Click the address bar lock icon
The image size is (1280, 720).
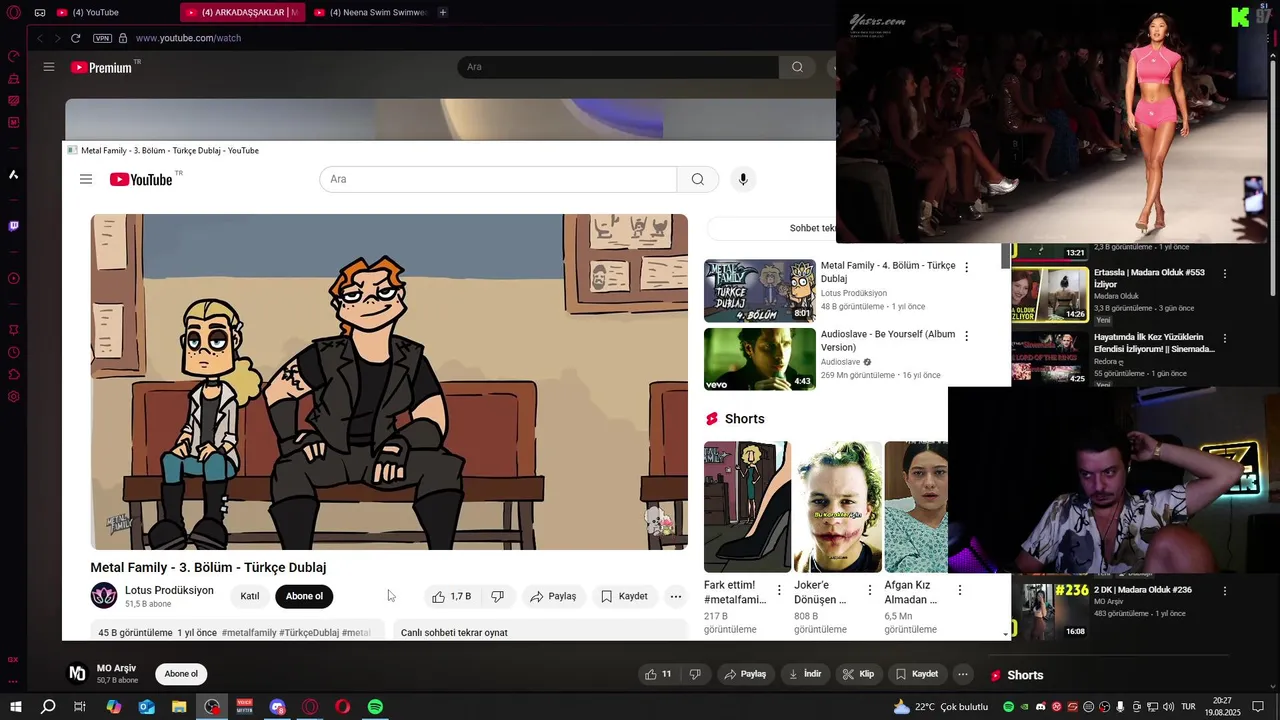click(123, 38)
